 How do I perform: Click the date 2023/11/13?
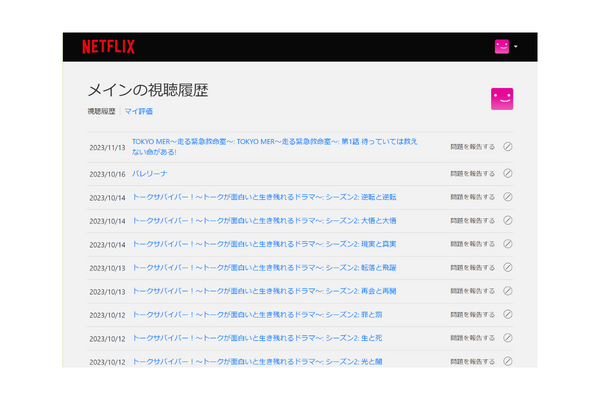[108, 148]
